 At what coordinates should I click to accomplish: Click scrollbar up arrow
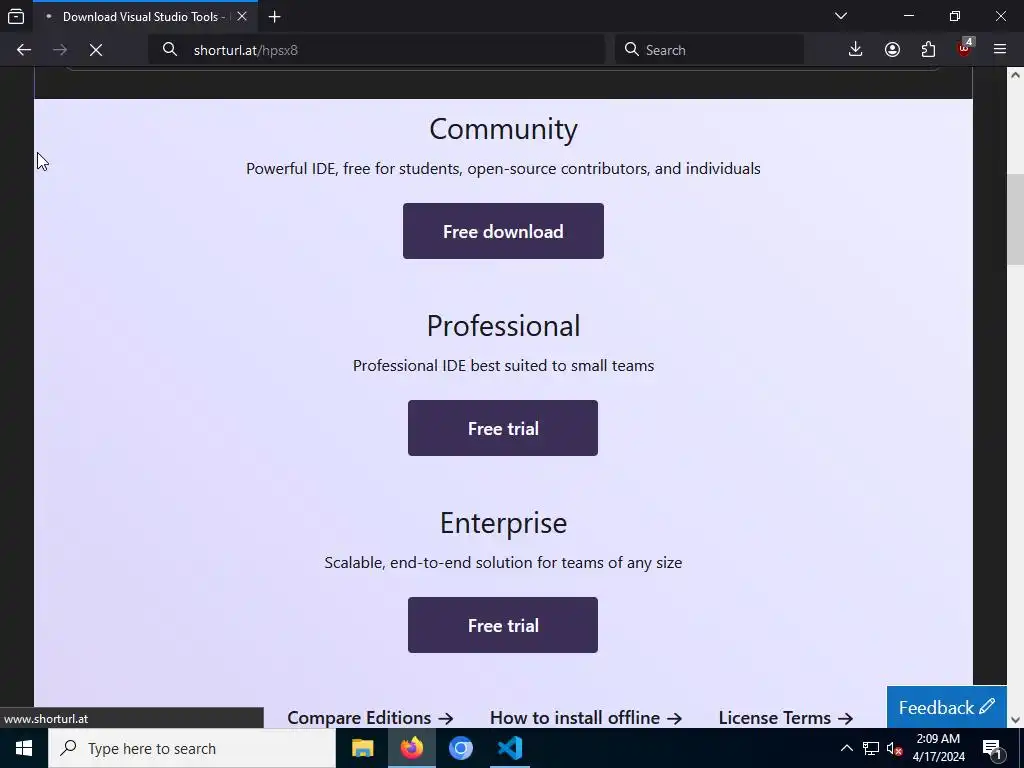pos(1015,75)
